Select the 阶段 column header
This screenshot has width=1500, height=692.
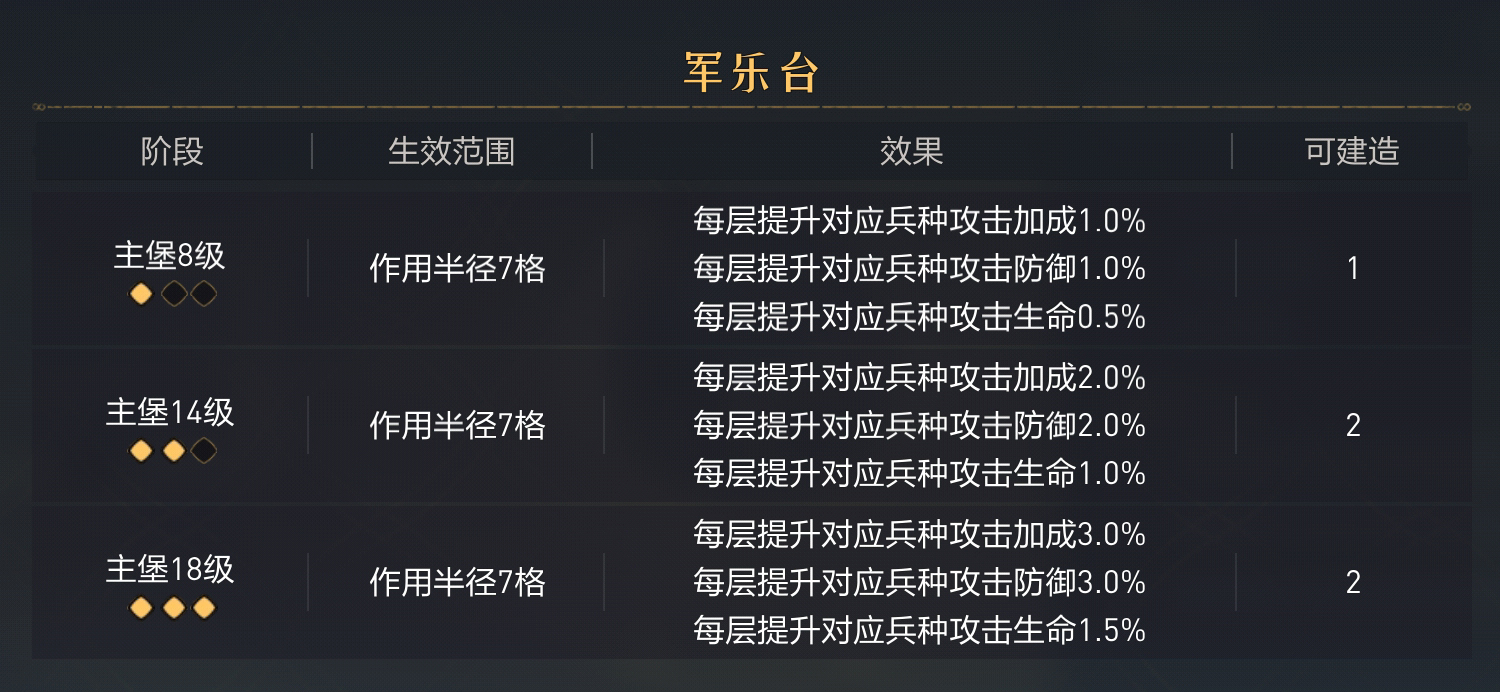pos(172,152)
